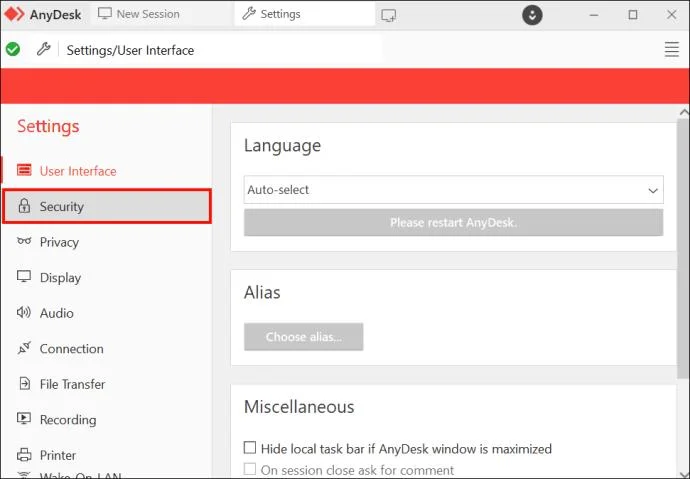Minimize the AnyDesk window

(594, 15)
